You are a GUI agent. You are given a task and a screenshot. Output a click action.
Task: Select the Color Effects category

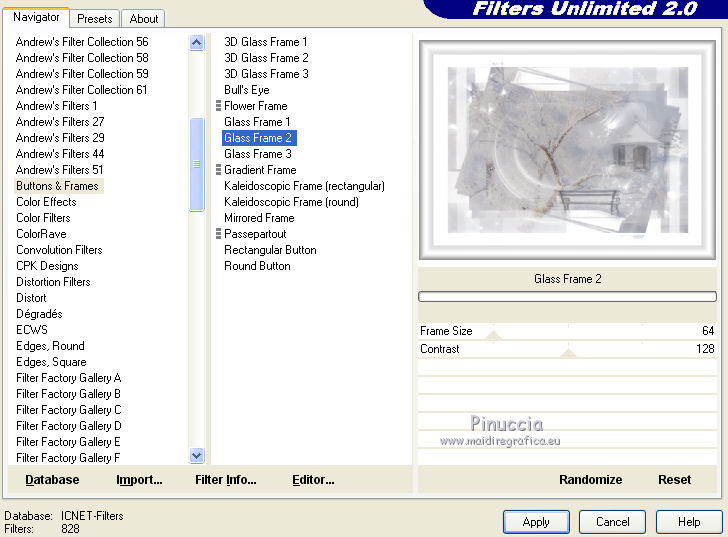[46, 202]
